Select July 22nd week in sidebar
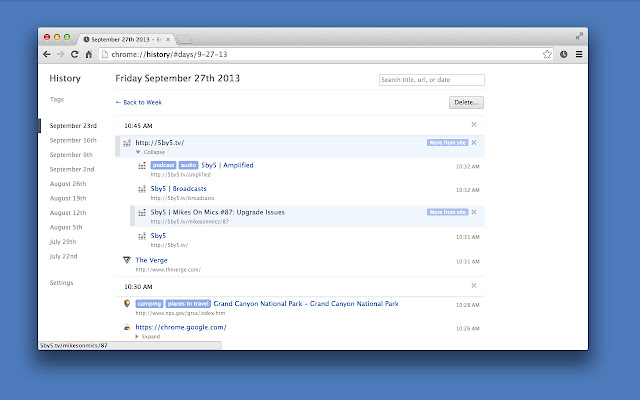The width and height of the screenshot is (640, 400). coord(63,256)
